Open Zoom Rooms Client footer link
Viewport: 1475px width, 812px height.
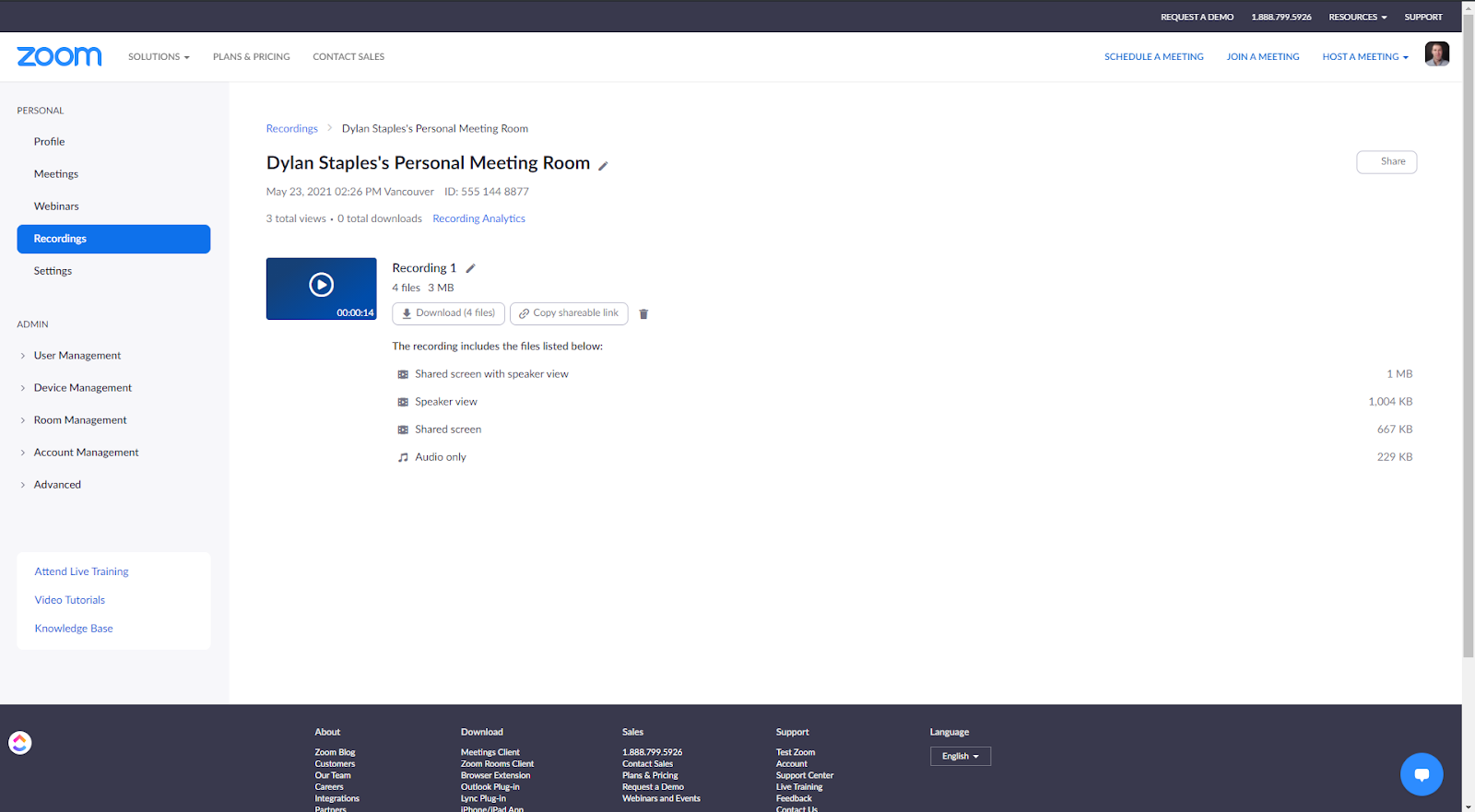pos(497,764)
